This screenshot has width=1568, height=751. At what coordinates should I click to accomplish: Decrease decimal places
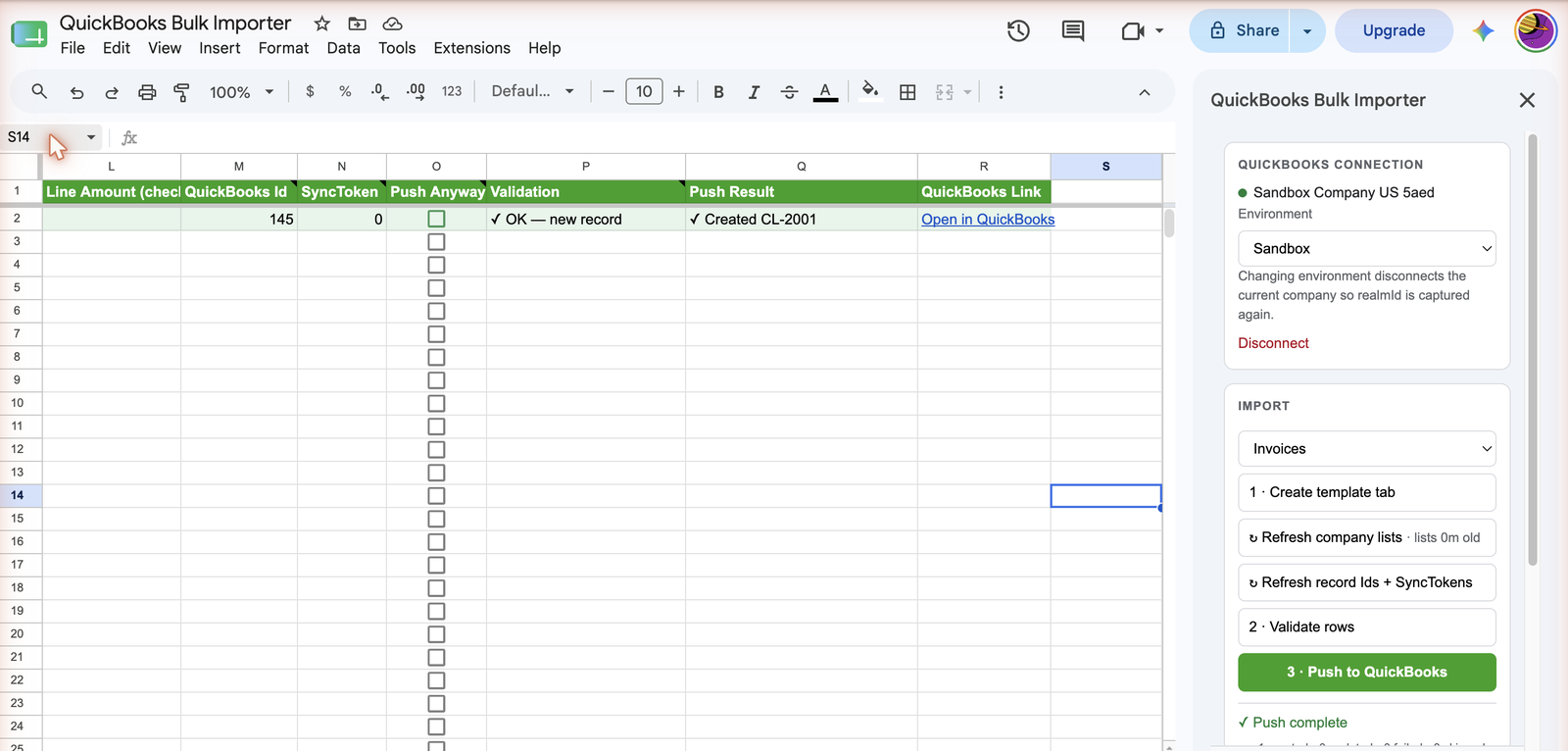(380, 91)
